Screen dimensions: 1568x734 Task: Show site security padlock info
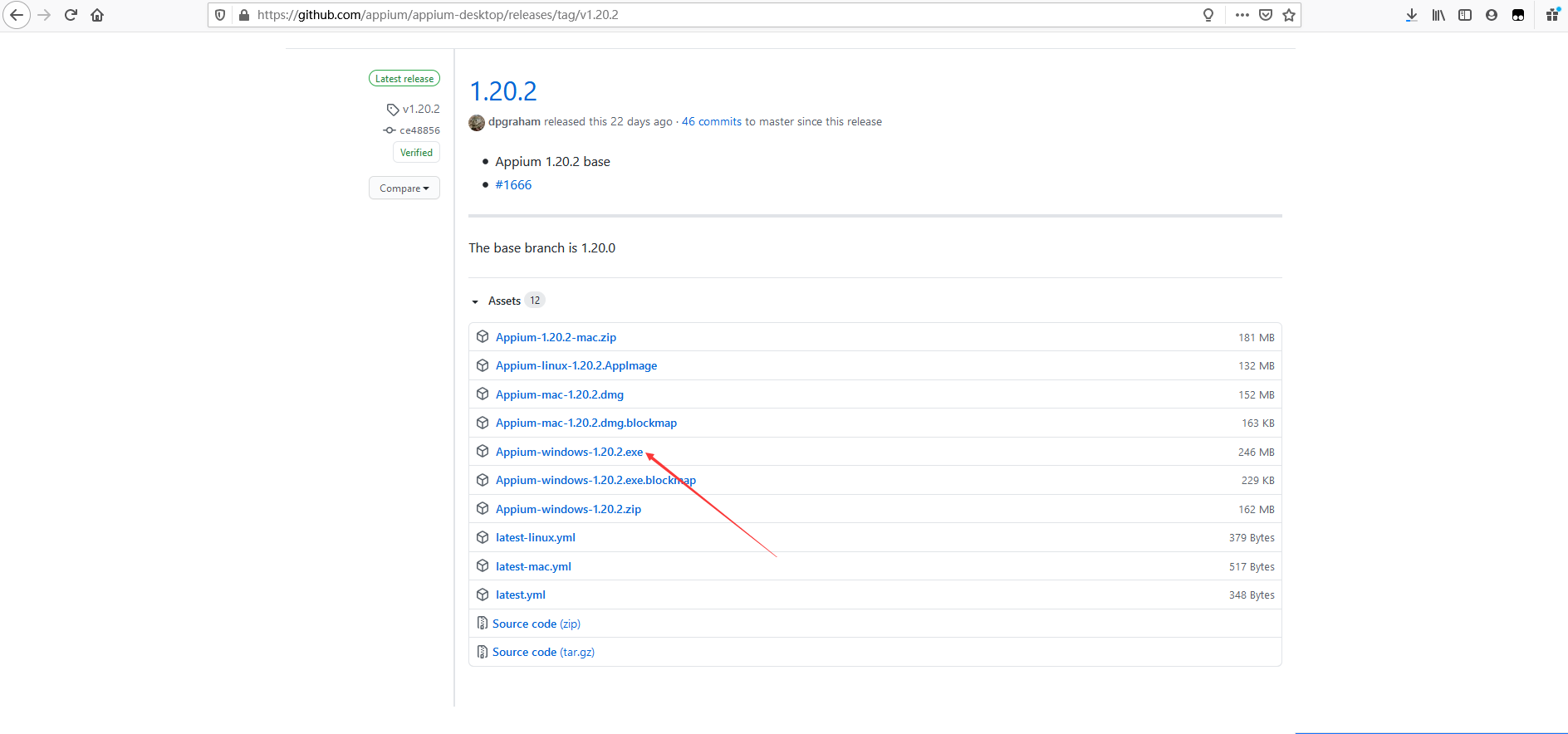pyautogui.click(x=243, y=15)
